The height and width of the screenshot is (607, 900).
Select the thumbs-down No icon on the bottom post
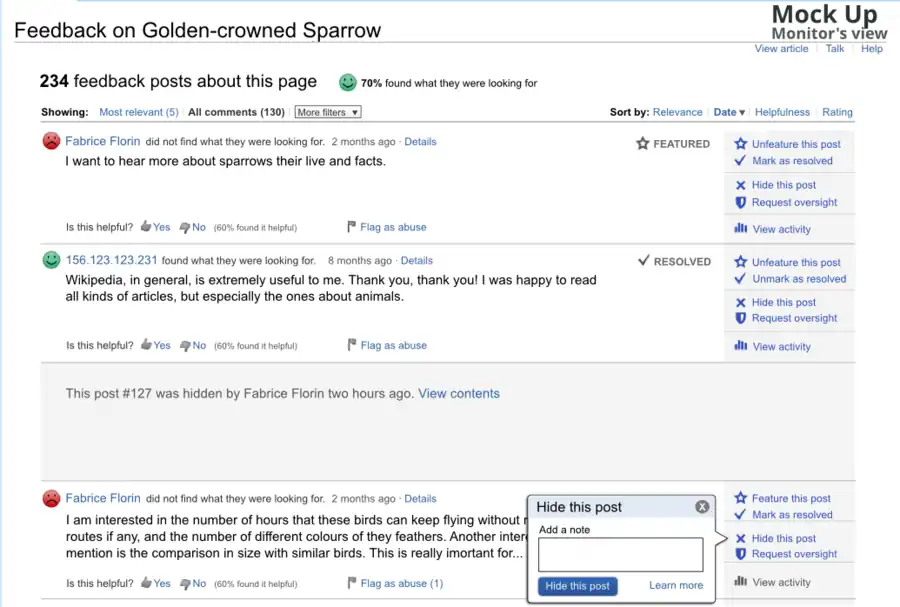click(x=185, y=583)
